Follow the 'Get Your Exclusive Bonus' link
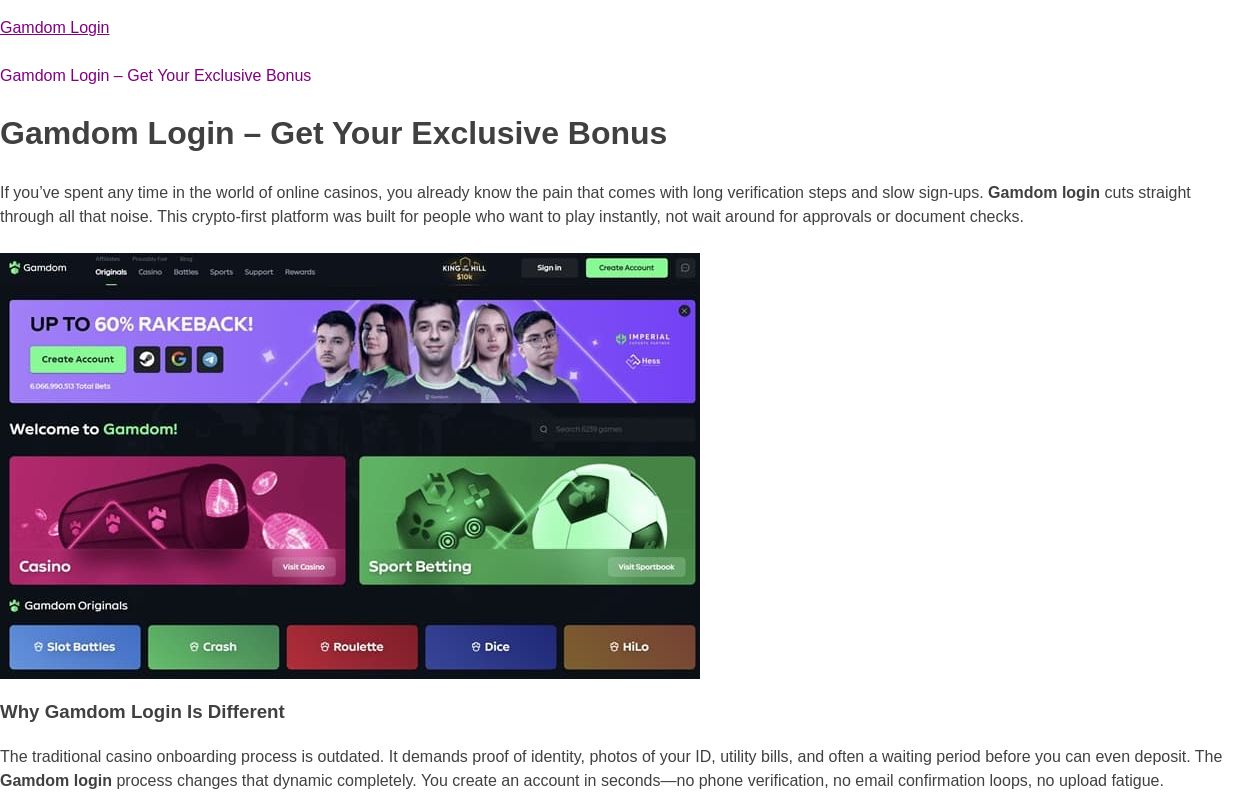This screenshot has width=1240, height=800. coord(155,76)
